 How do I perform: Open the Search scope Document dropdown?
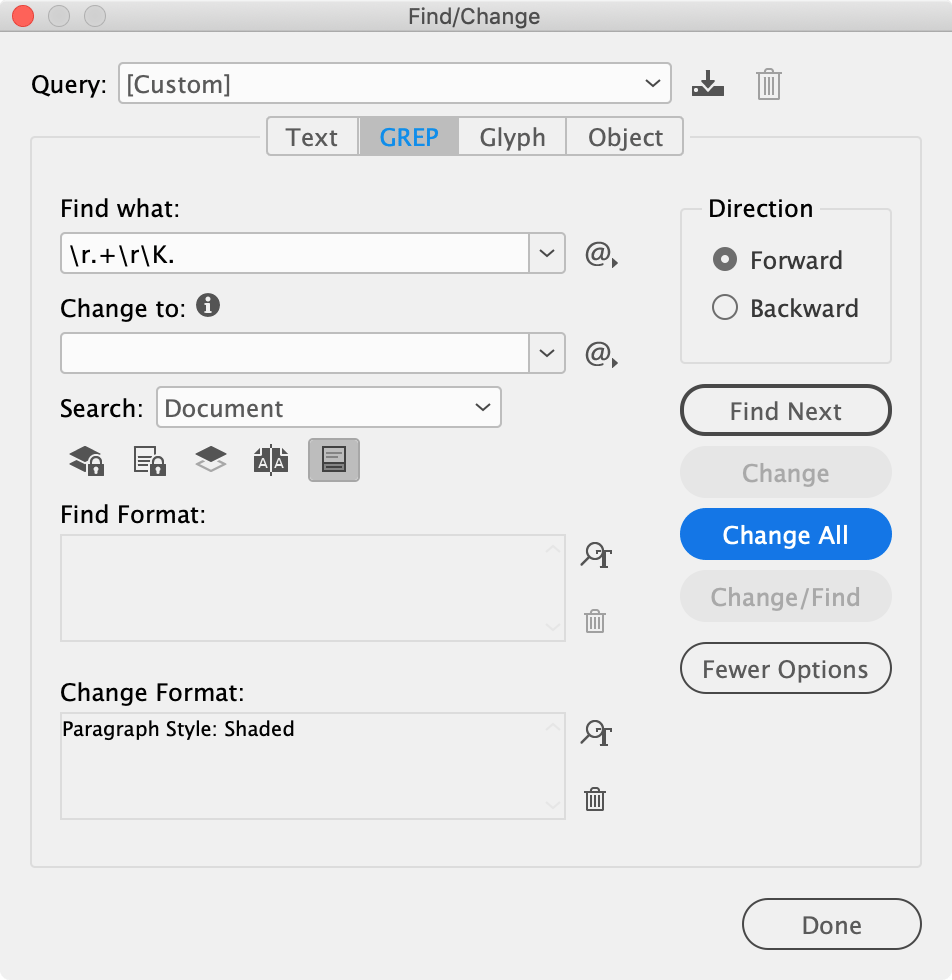[328, 408]
